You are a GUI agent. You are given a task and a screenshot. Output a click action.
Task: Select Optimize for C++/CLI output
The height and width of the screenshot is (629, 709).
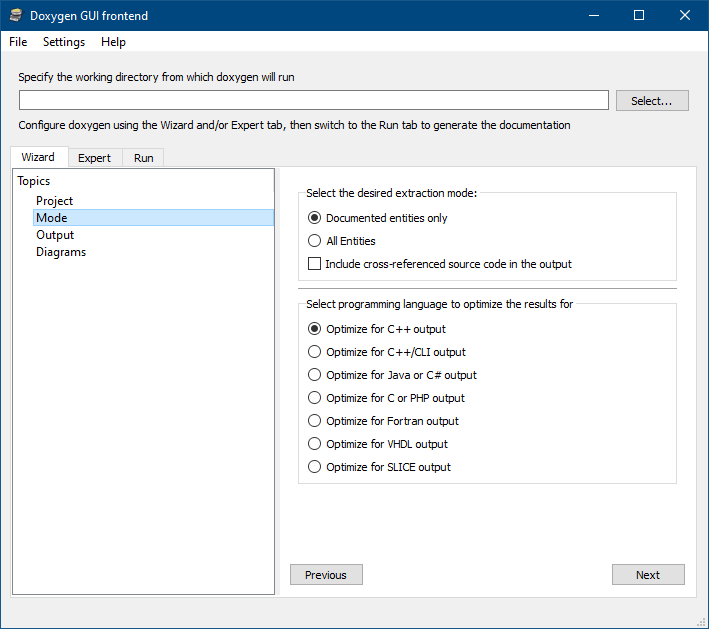[x=315, y=352]
